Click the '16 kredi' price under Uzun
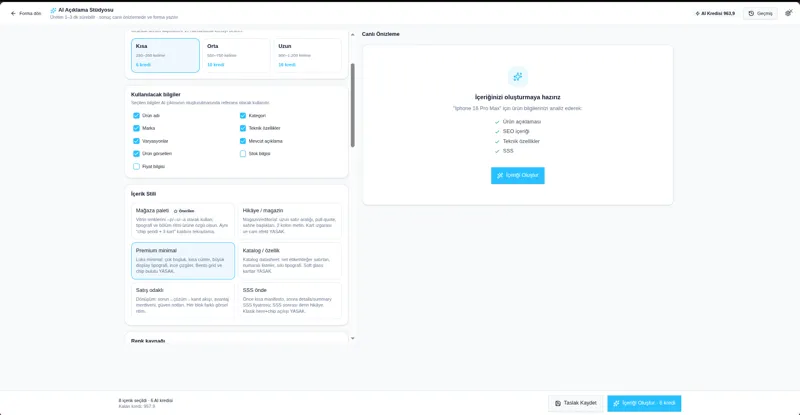 tap(287, 65)
